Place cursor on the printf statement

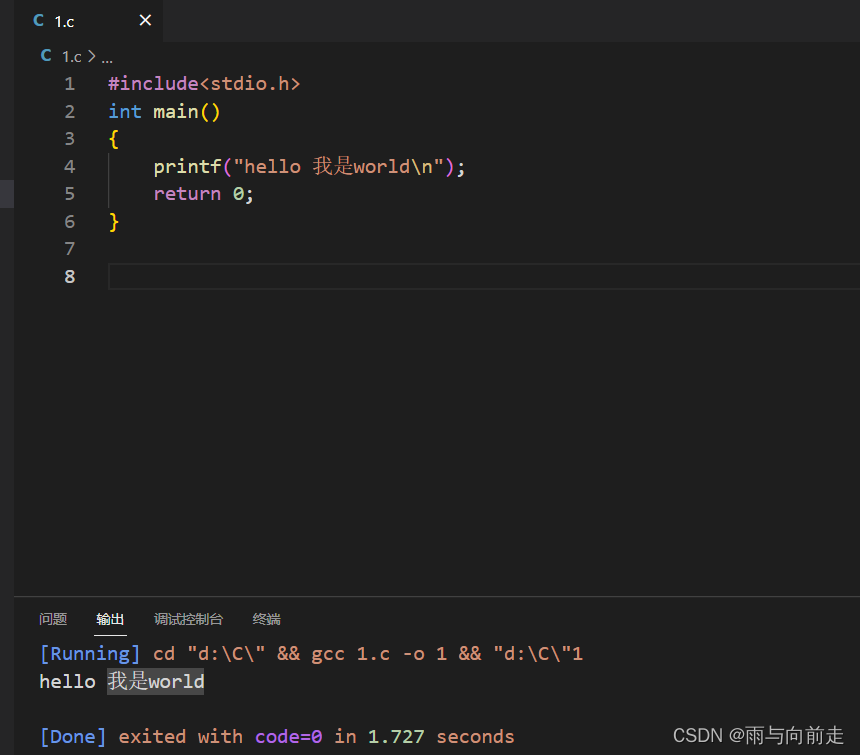tap(300, 166)
